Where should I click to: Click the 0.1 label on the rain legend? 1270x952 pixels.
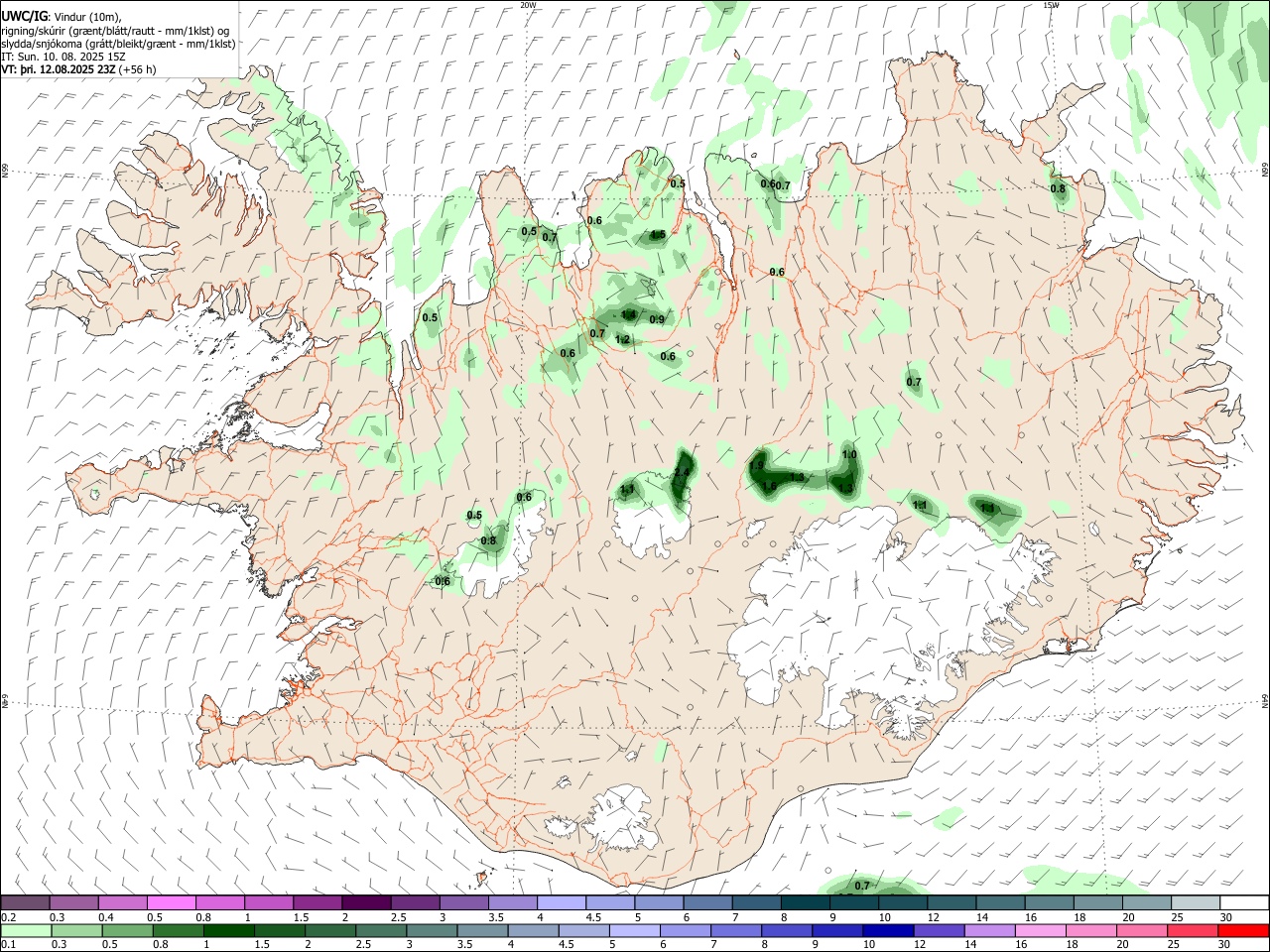pos(8,945)
